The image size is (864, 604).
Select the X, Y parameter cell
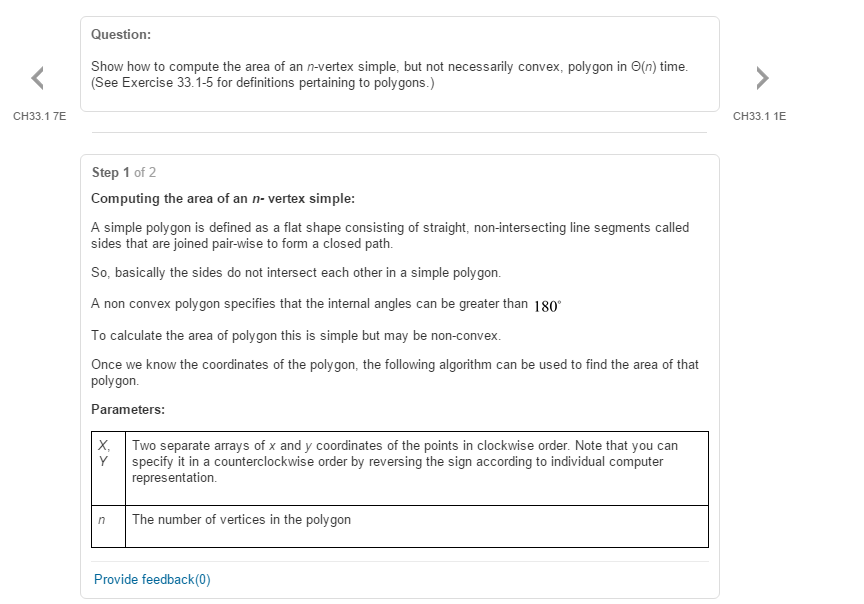coord(109,468)
